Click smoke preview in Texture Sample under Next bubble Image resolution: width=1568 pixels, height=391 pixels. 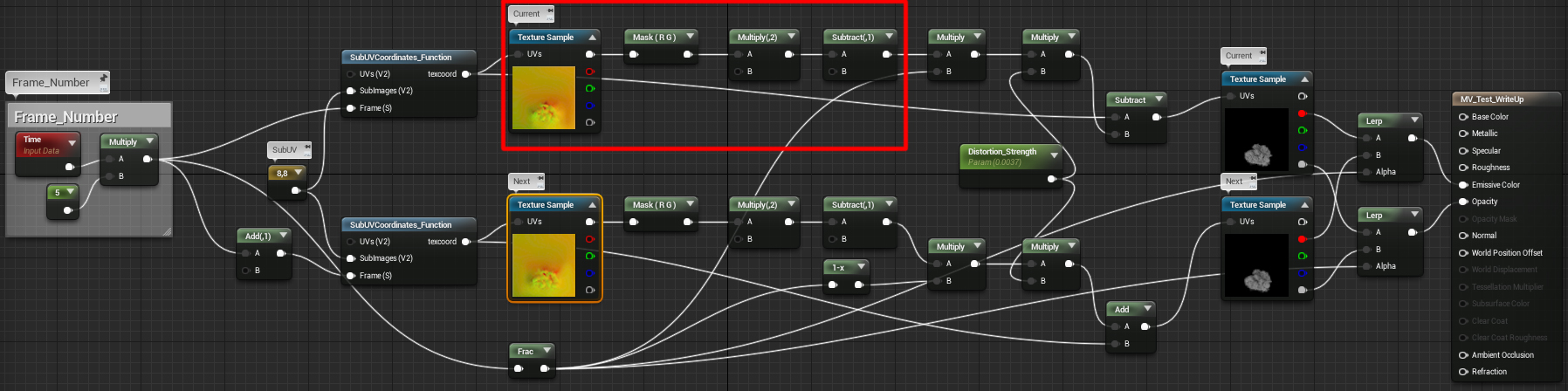click(1257, 265)
